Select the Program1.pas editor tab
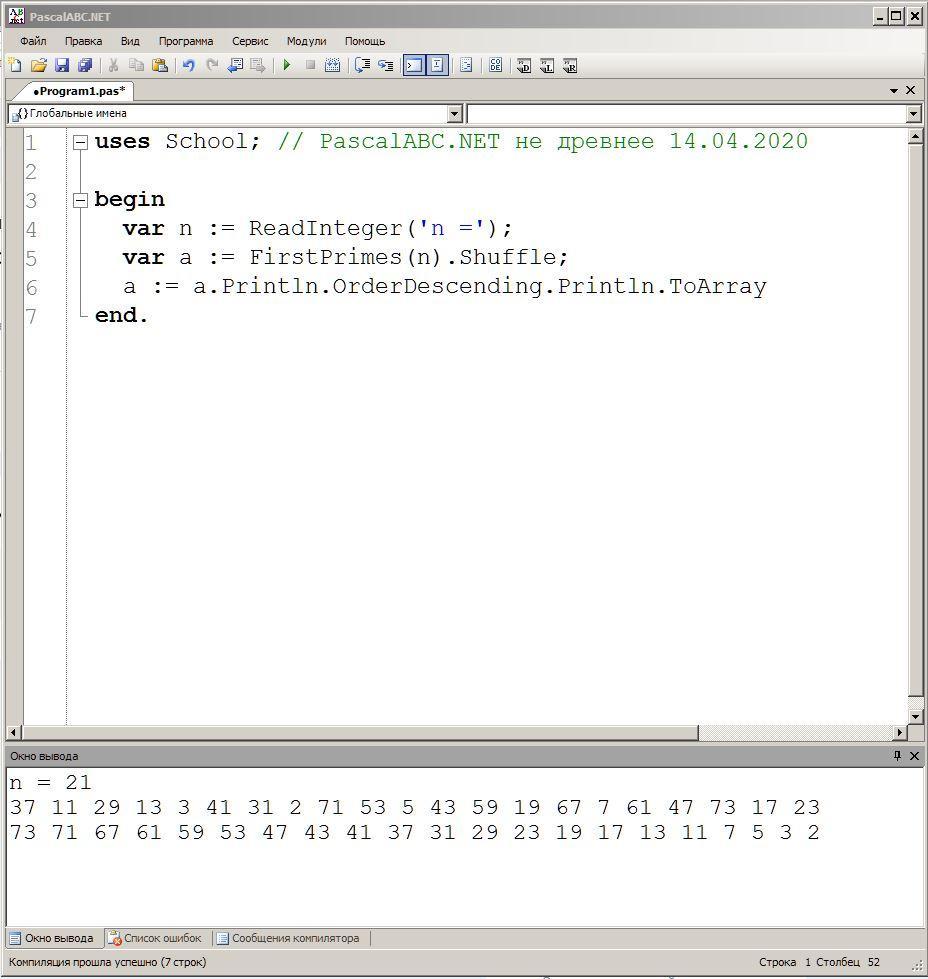Image resolution: width=928 pixels, height=979 pixels. pyautogui.click(x=79, y=91)
